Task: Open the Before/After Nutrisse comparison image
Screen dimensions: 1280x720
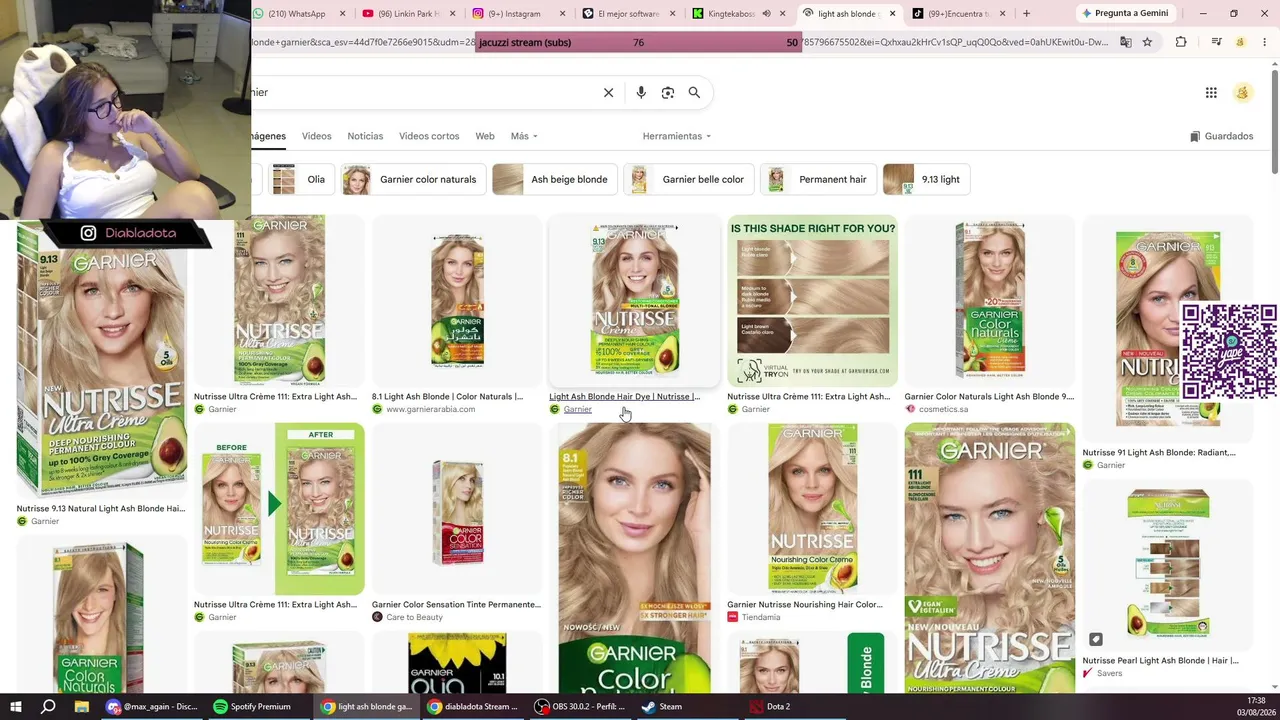Action: click(279, 509)
